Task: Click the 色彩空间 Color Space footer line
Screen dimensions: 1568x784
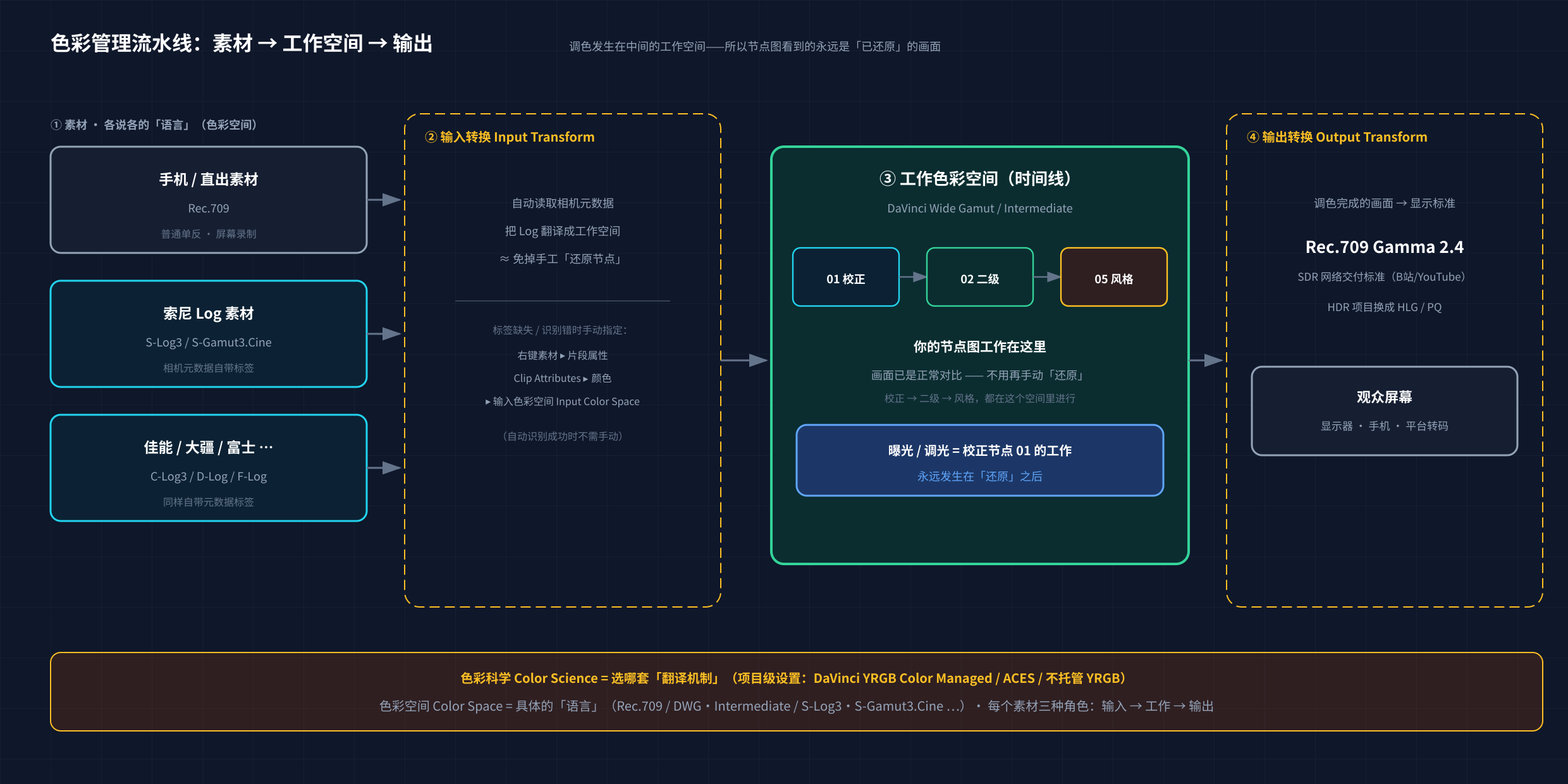Action: 797,706
